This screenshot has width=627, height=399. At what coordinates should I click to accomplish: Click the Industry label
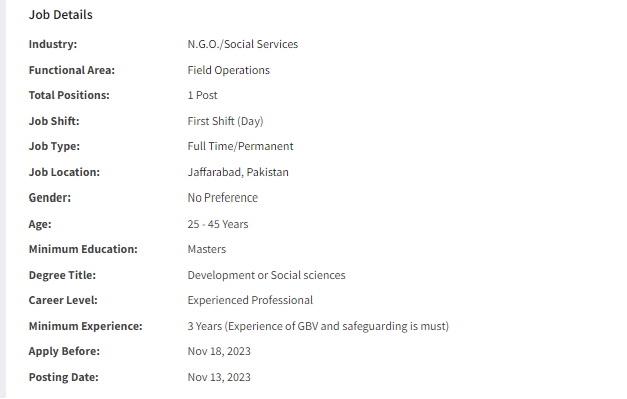pos(53,44)
